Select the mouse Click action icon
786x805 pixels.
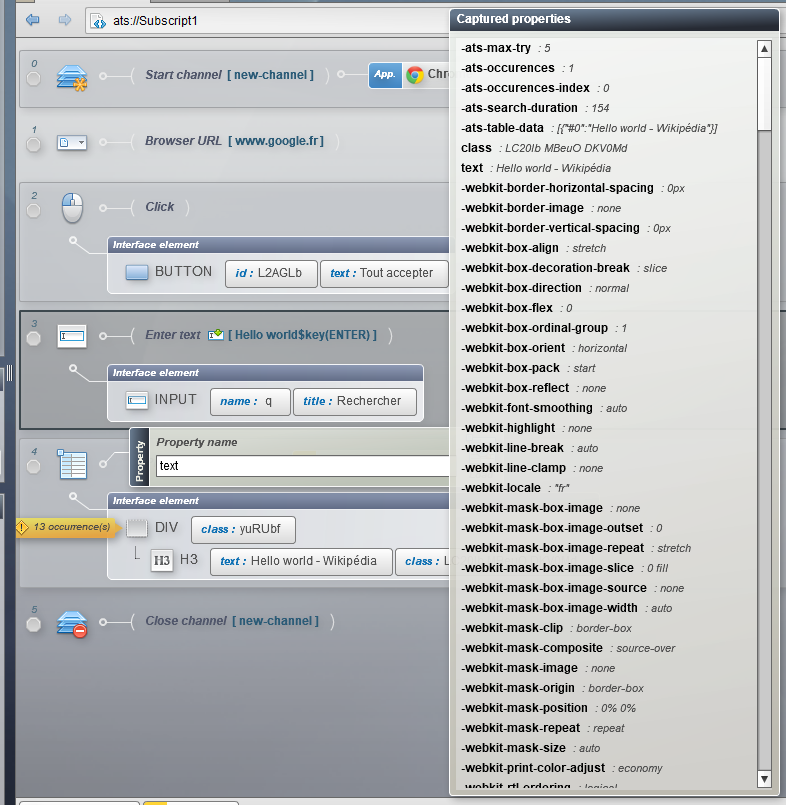[72, 208]
